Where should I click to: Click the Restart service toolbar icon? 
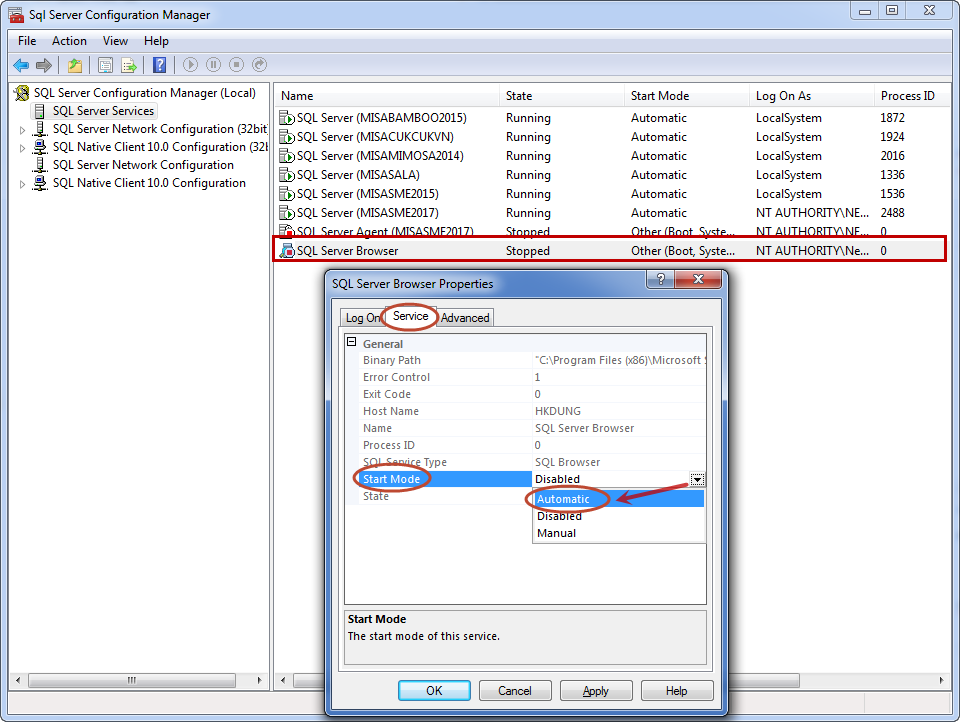(x=258, y=65)
